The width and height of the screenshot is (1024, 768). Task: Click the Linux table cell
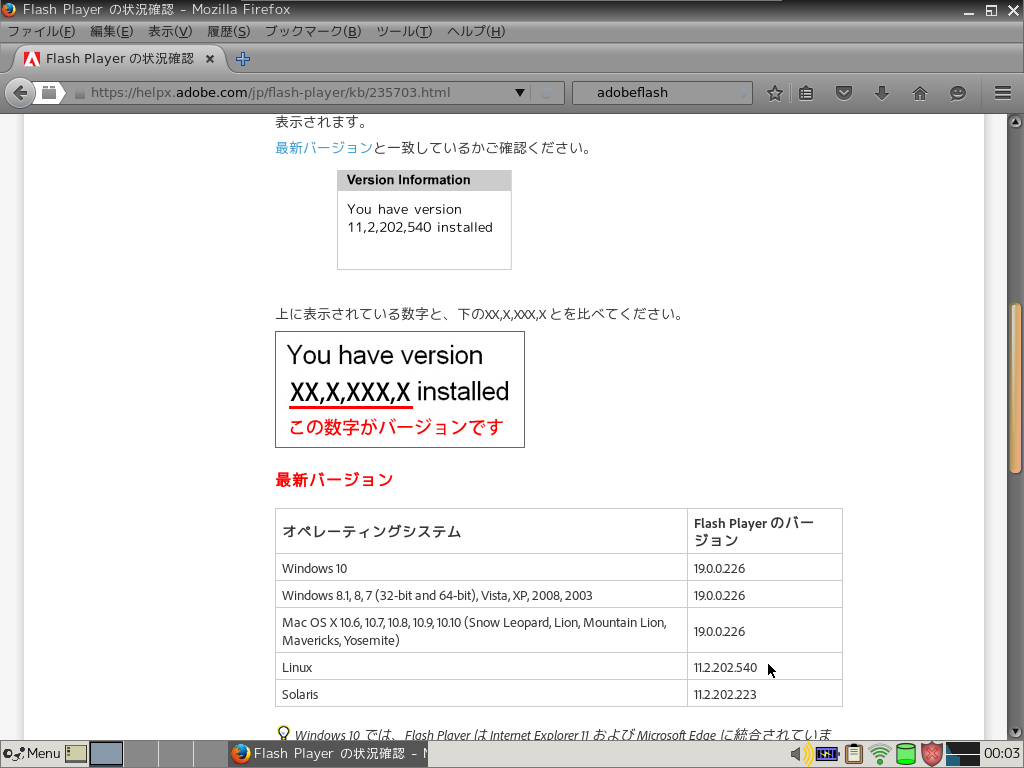[x=481, y=667]
